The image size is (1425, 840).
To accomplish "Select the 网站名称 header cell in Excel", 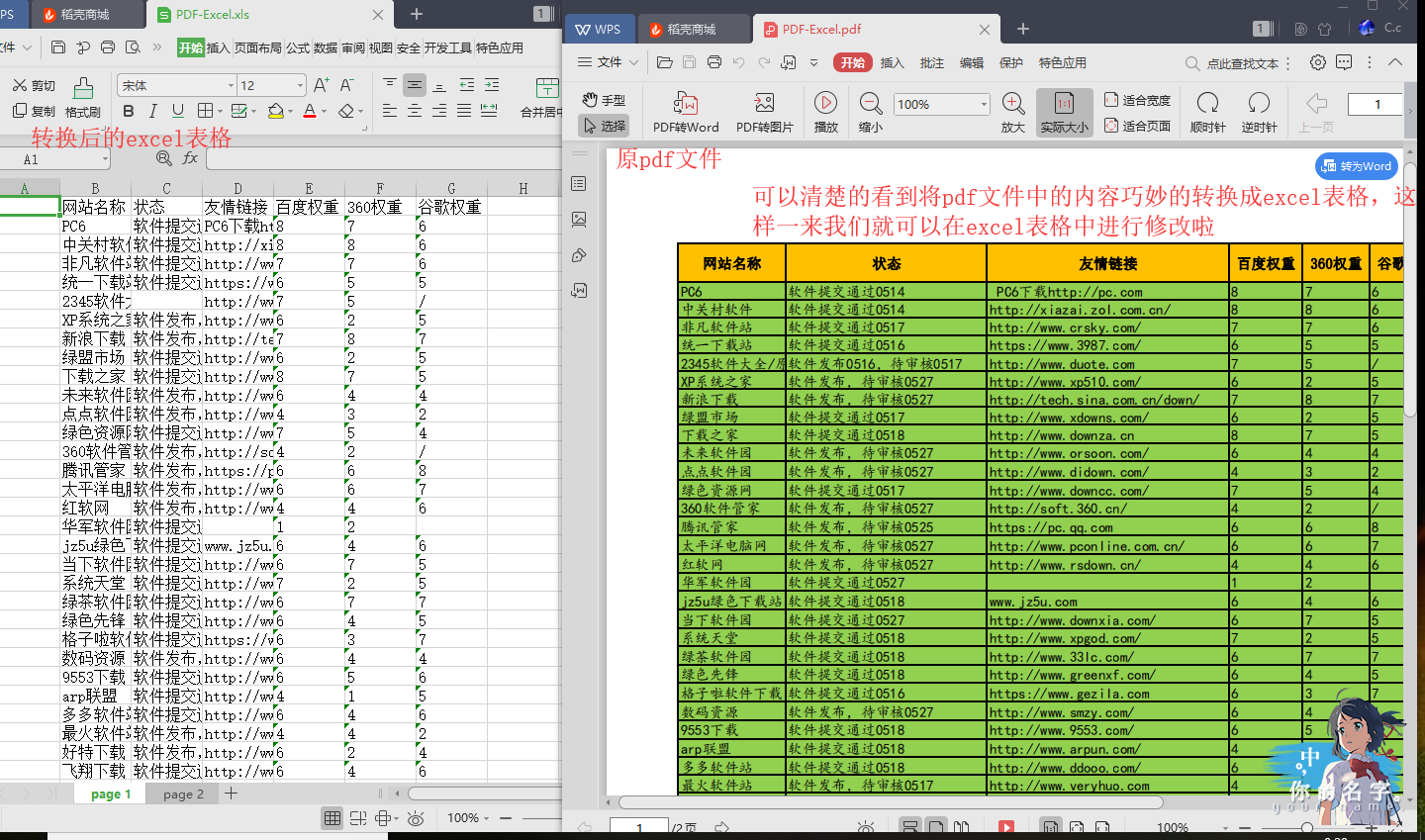I will [95, 207].
